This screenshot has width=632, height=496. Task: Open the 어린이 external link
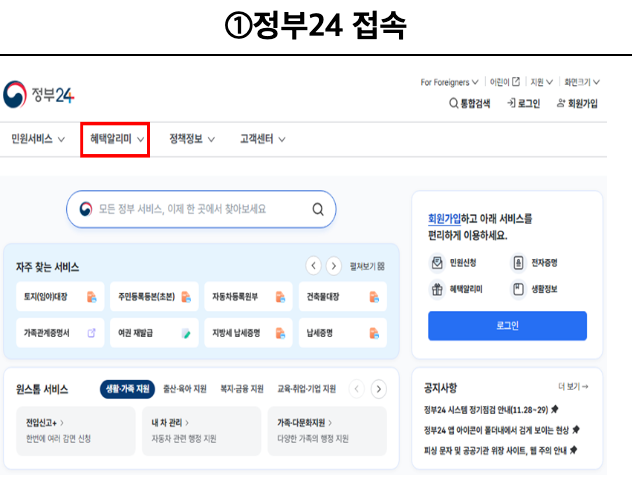point(505,82)
